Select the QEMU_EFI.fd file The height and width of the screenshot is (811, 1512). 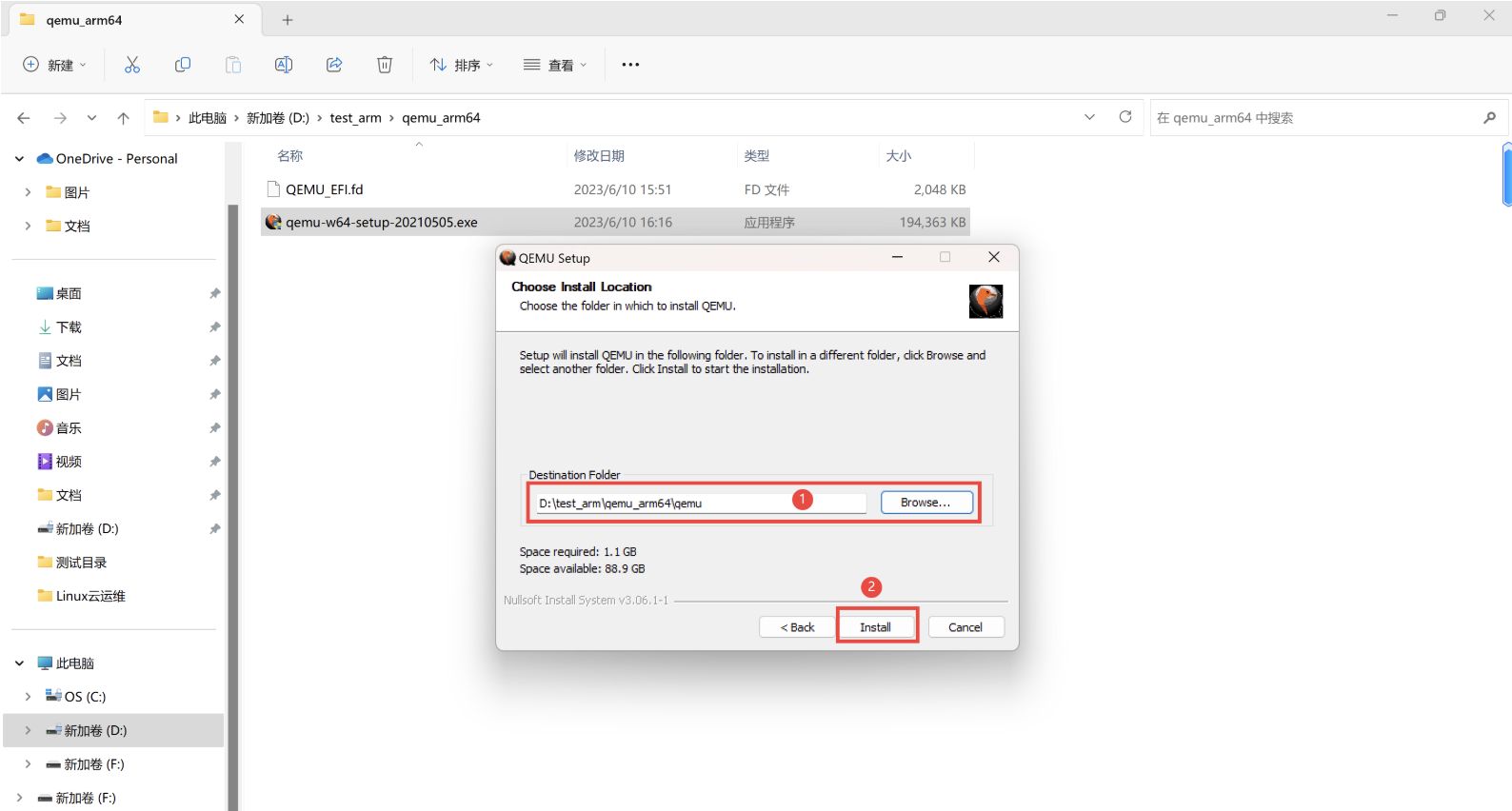615,189
